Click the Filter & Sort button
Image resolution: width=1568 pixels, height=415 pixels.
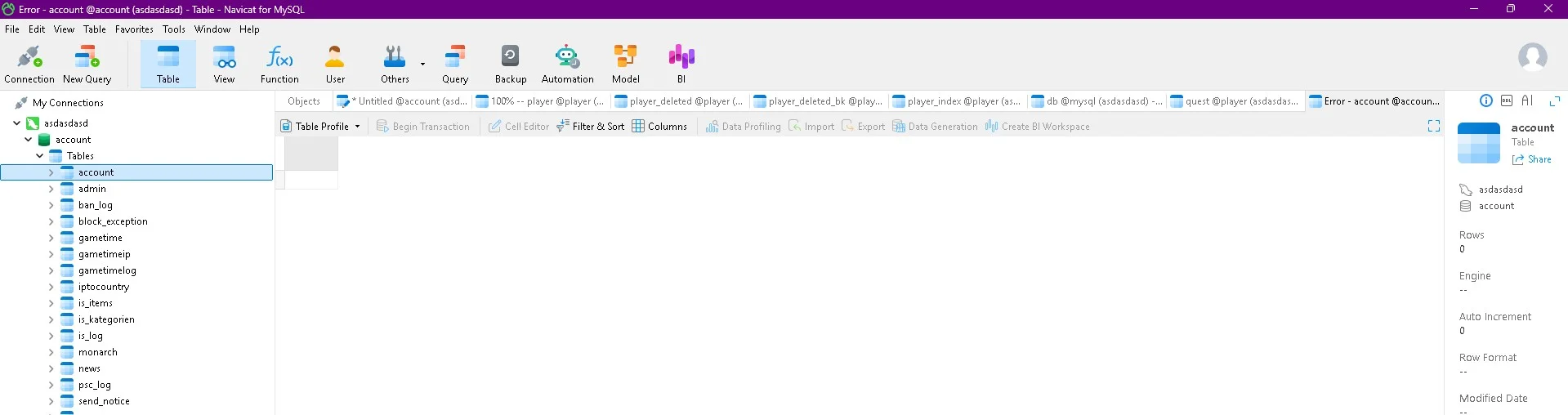tap(590, 127)
